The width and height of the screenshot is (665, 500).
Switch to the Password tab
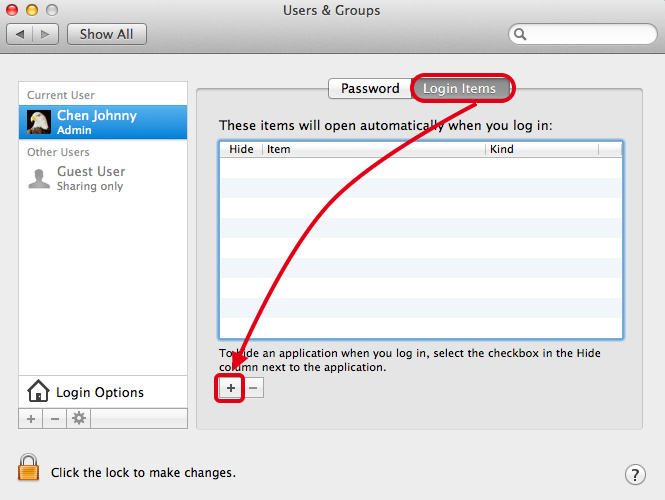coord(370,88)
